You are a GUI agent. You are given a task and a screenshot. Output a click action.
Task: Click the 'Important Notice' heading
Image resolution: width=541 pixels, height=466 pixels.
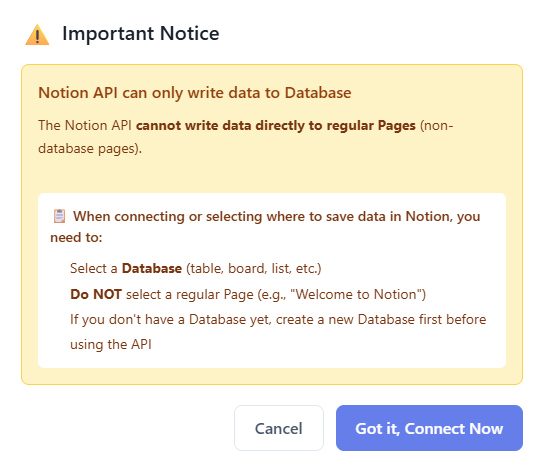tap(140, 34)
